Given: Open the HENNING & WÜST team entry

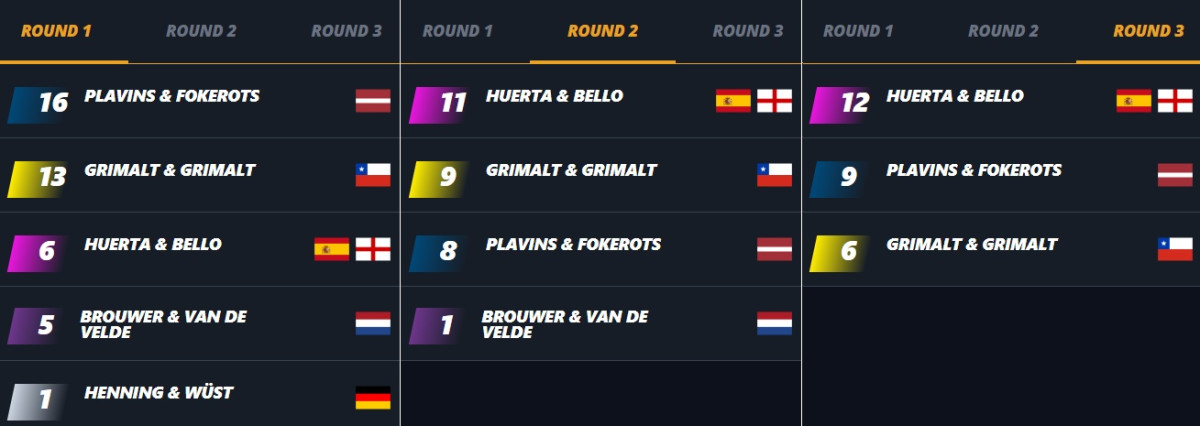Looking at the screenshot, I should click(x=200, y=398).
